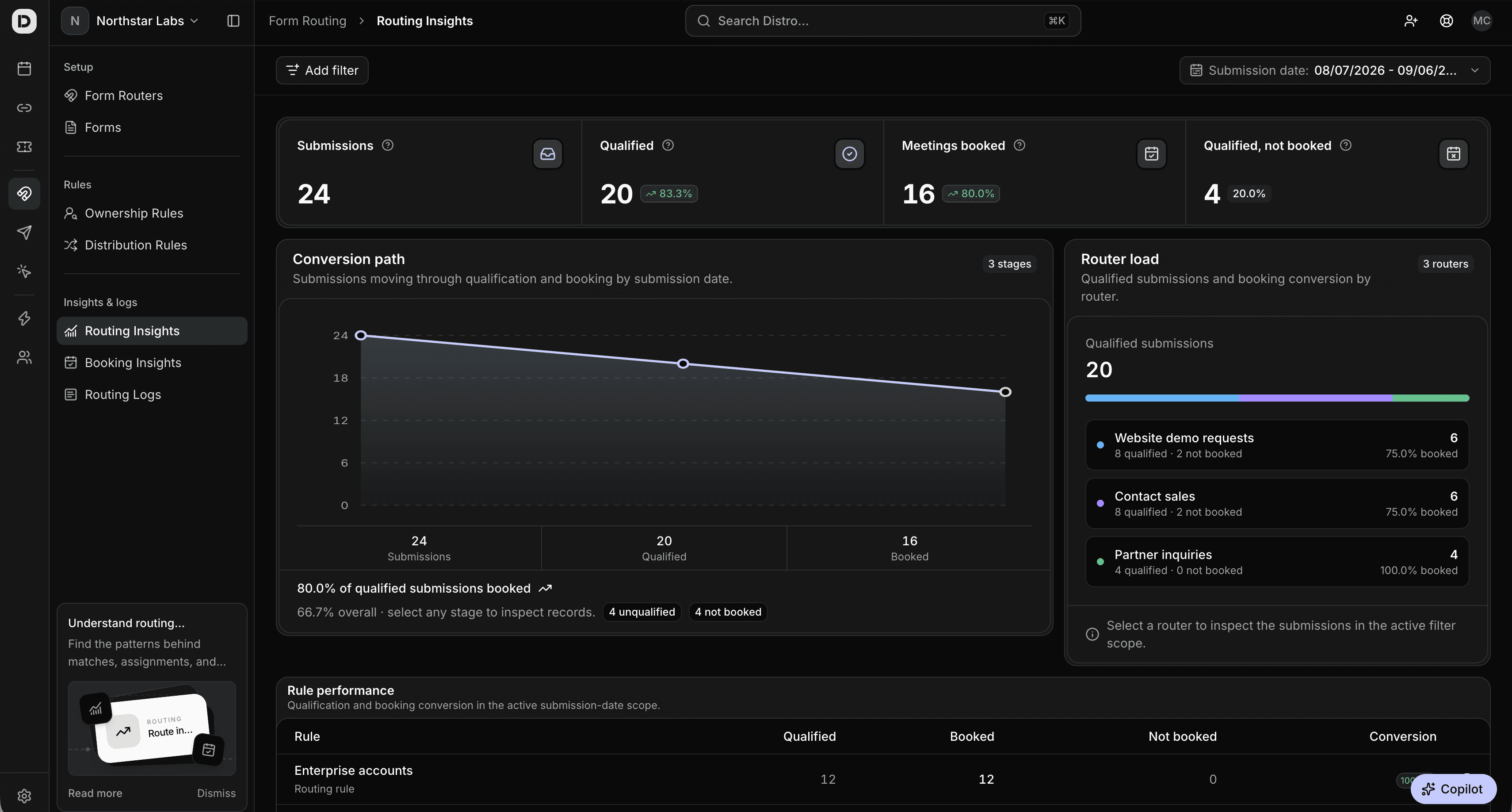Open Ownership Rules in sidebar
Viewport: 1512px width, 812px height.
click(152, 213)
